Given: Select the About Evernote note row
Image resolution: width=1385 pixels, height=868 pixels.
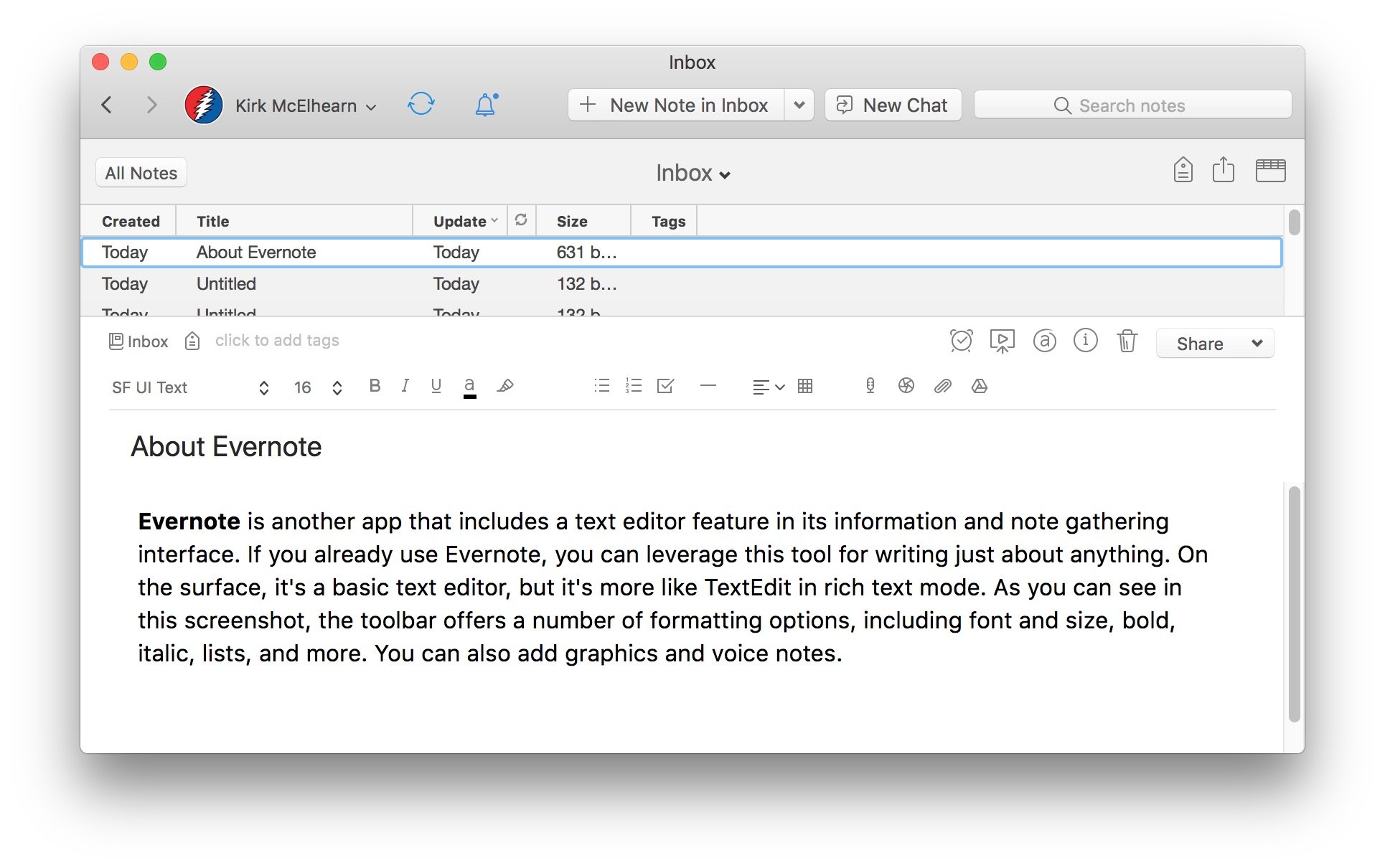Looking at the screenshot, I should [682, 253].
